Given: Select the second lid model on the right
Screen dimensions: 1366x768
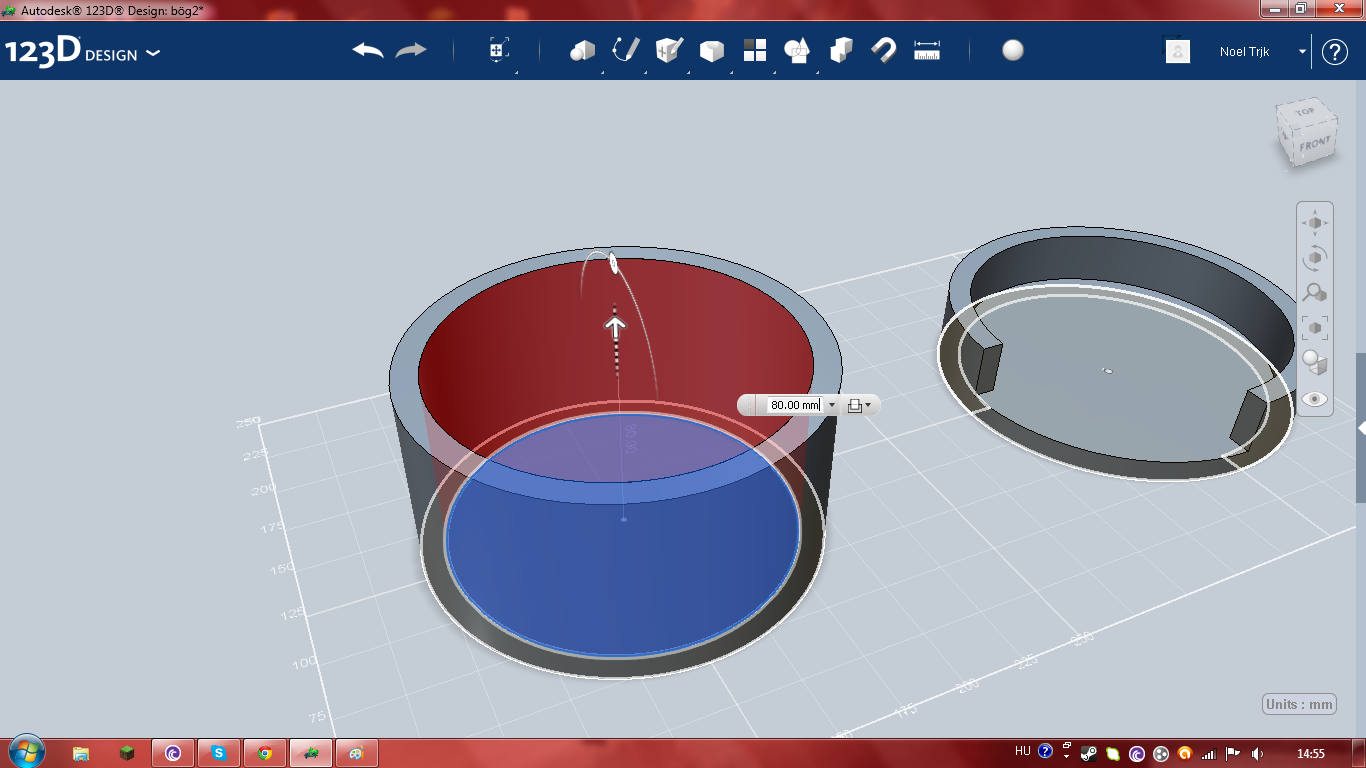Looking at the screenshot, I should 1118,355.
